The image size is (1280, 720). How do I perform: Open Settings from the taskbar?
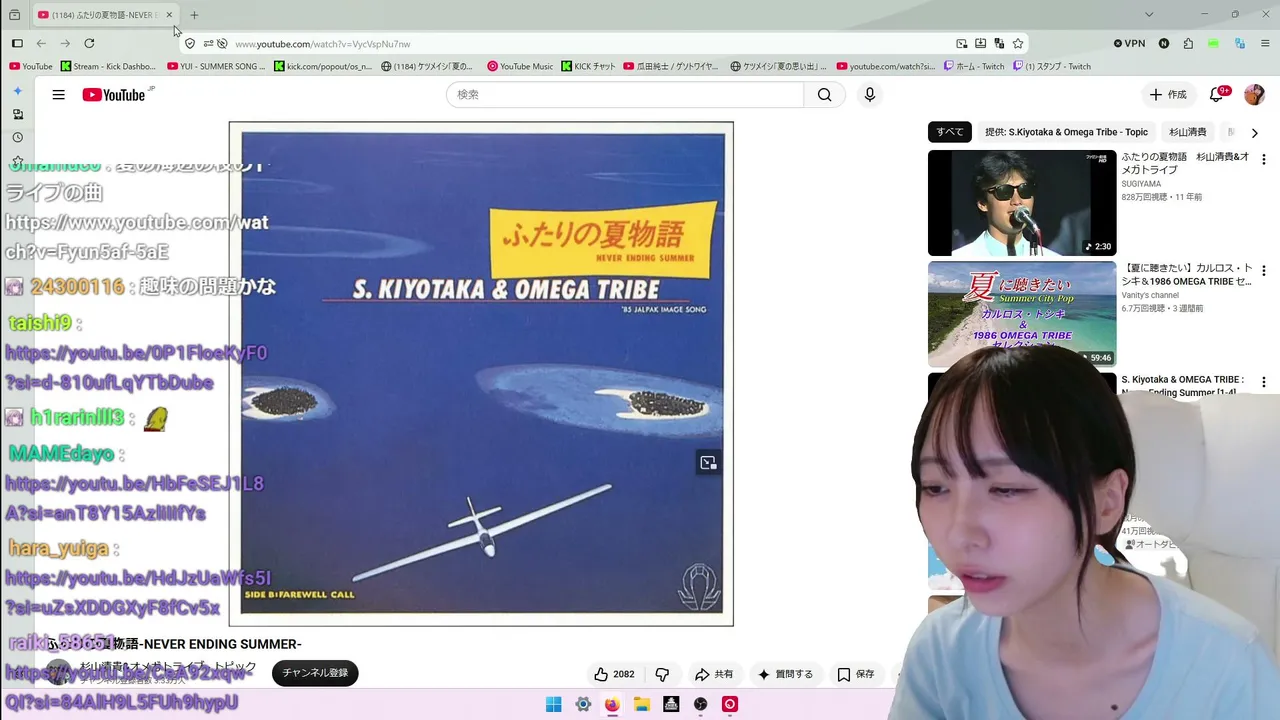point(583,704)
